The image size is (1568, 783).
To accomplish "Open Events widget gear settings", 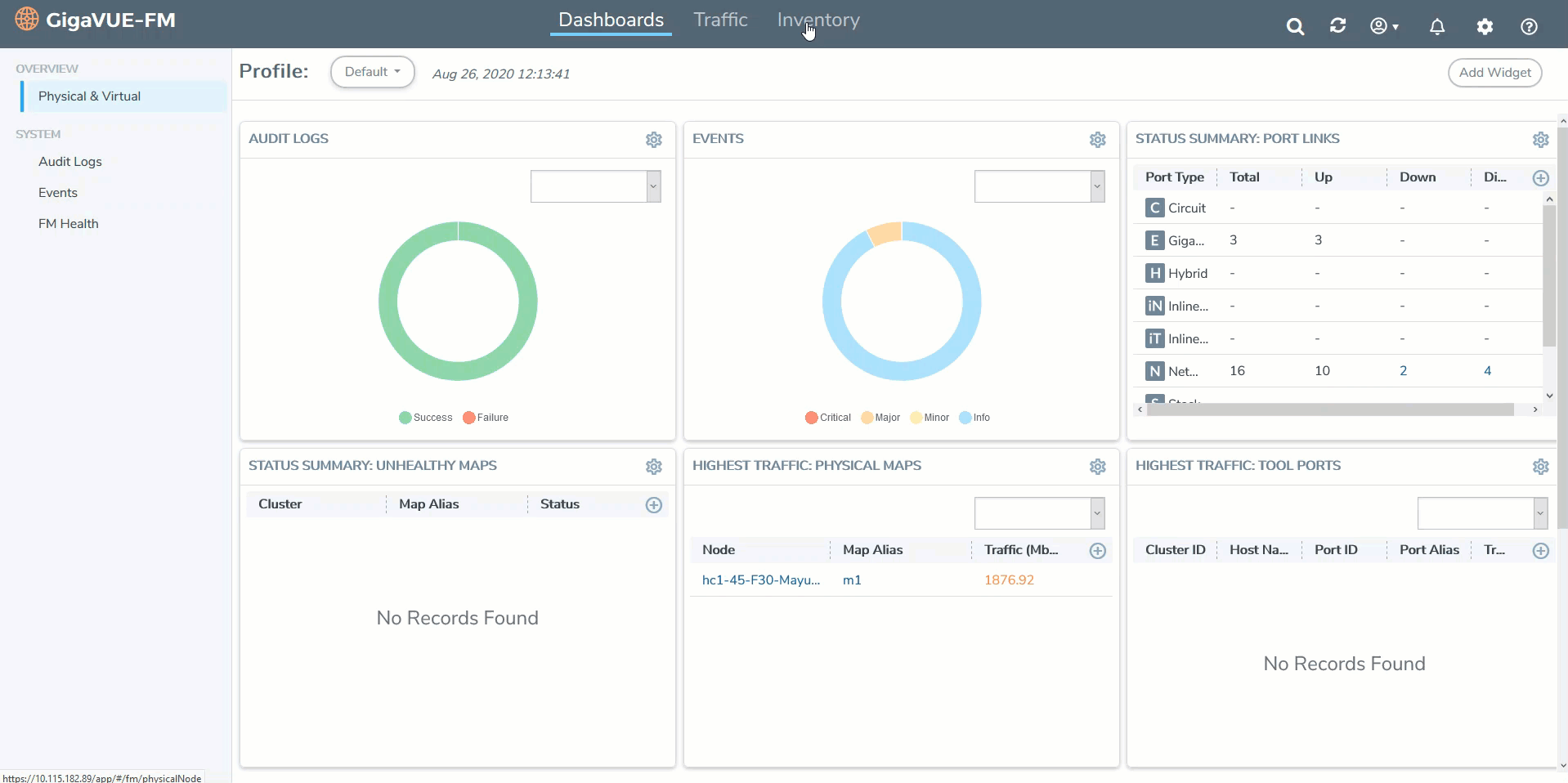I will tap(1098, 140).
